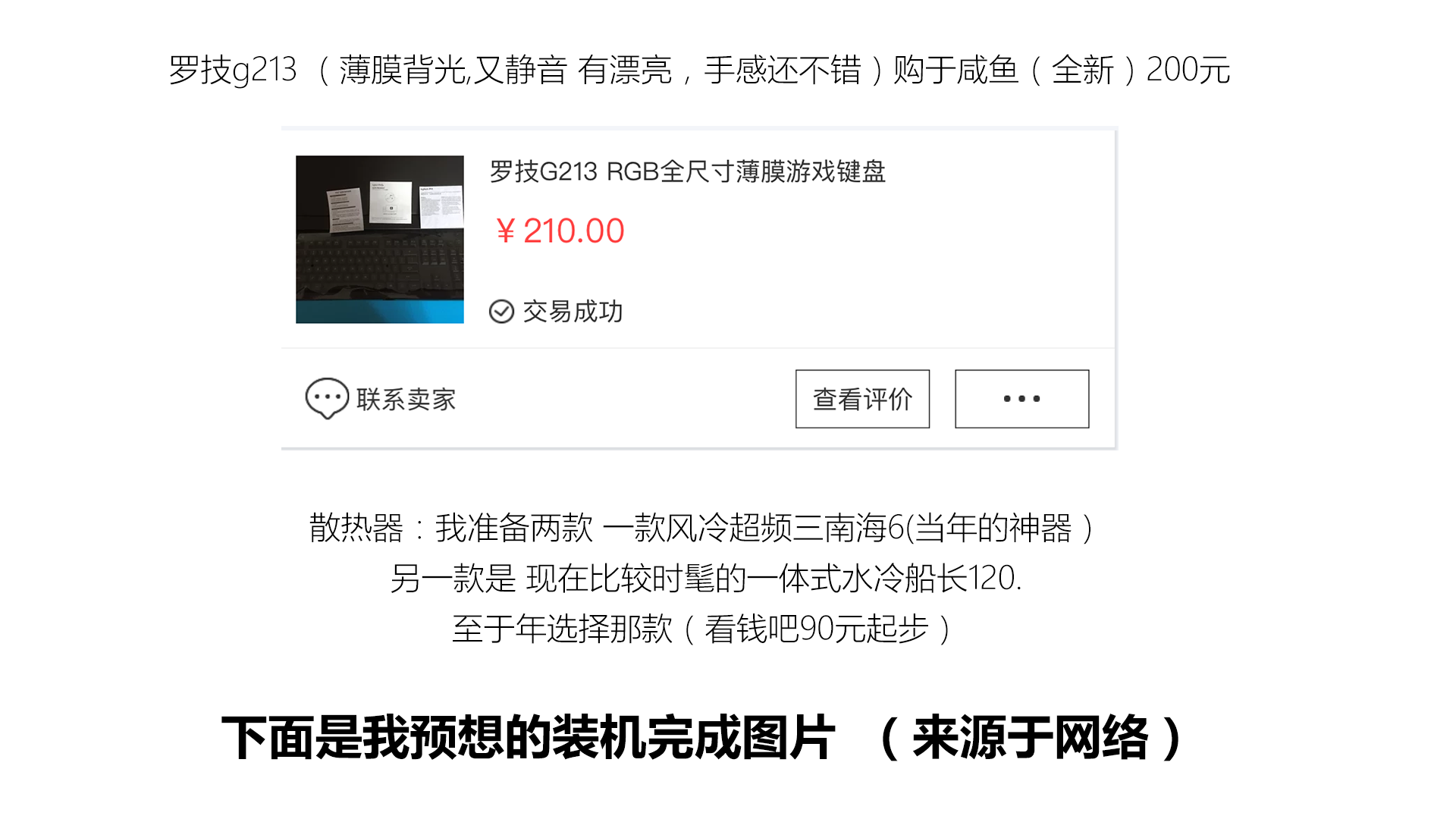Image resolution: width=1456 pixels, height=819 pixels.
Task: Click the 散热器 cooler description line
Action: [701, 528]
